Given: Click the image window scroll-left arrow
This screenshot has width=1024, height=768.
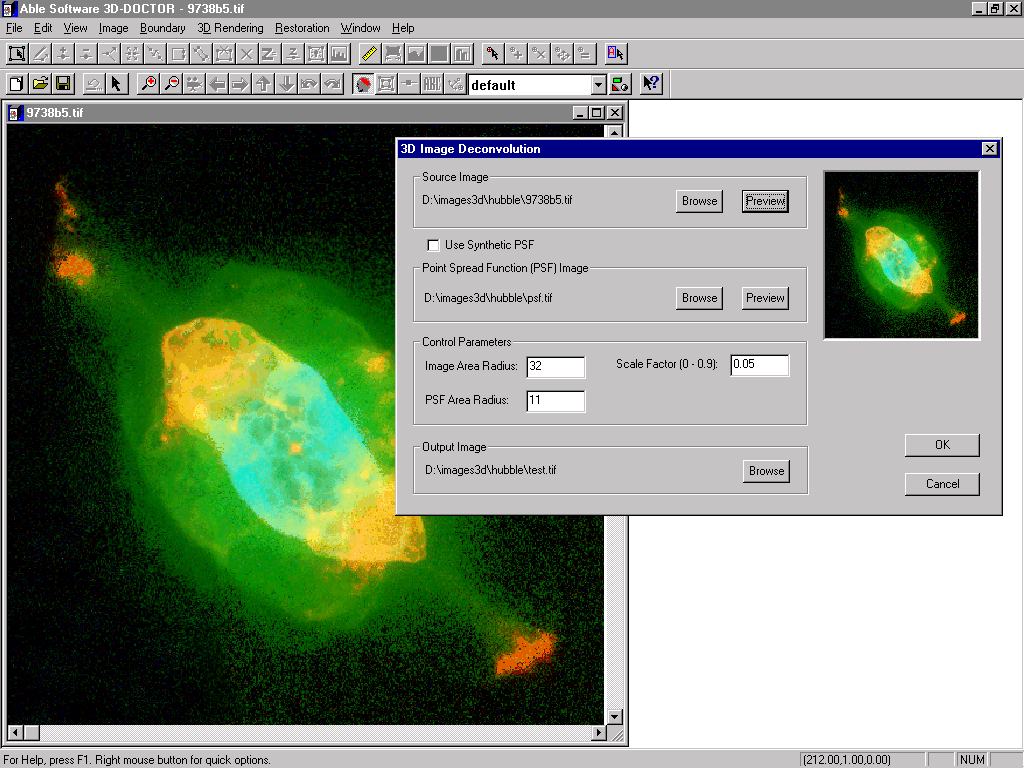Looking at the screenshot, I should click(15, 733).
